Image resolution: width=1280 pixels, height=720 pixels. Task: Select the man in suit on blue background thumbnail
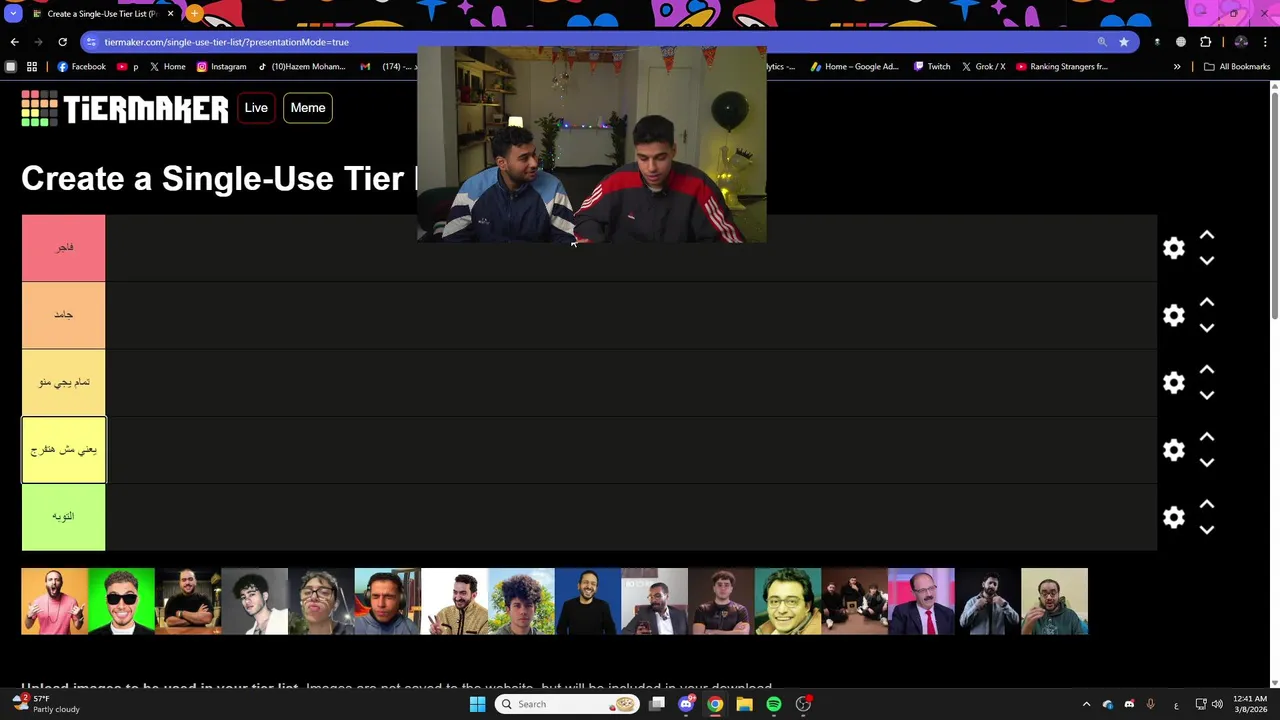point(588,601)
